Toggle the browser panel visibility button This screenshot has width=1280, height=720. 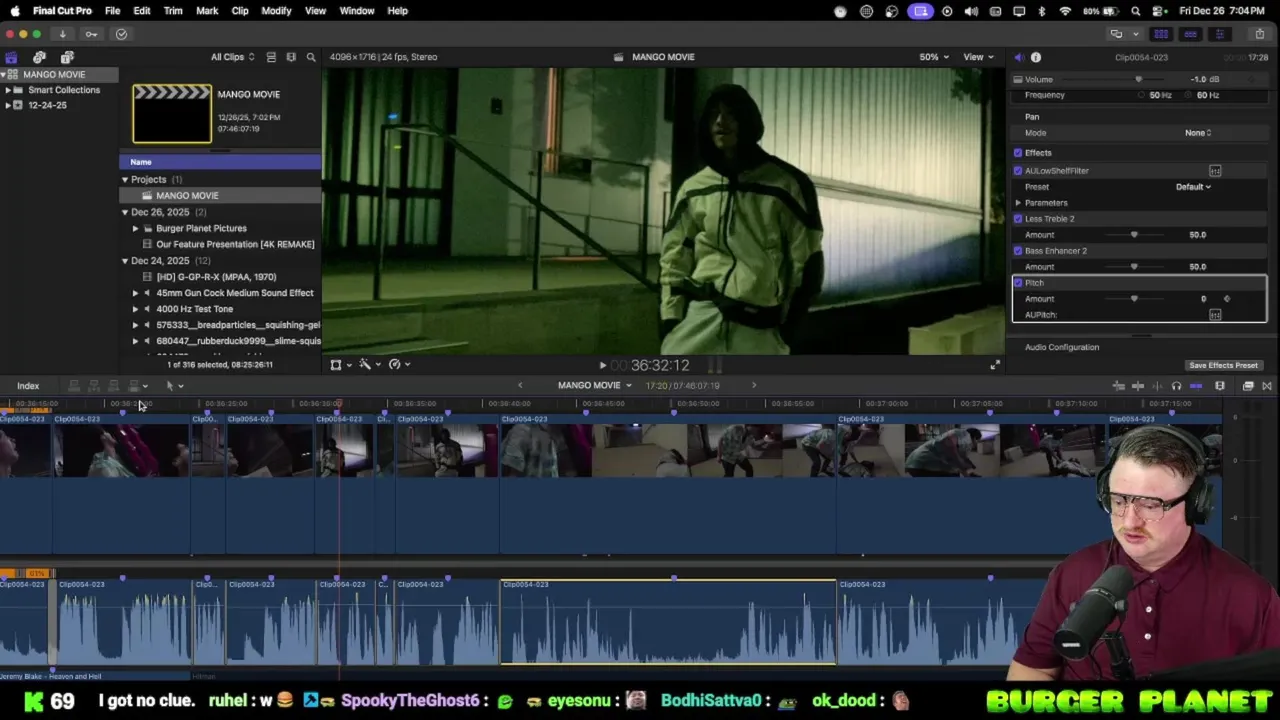(x=1161, y=34)
